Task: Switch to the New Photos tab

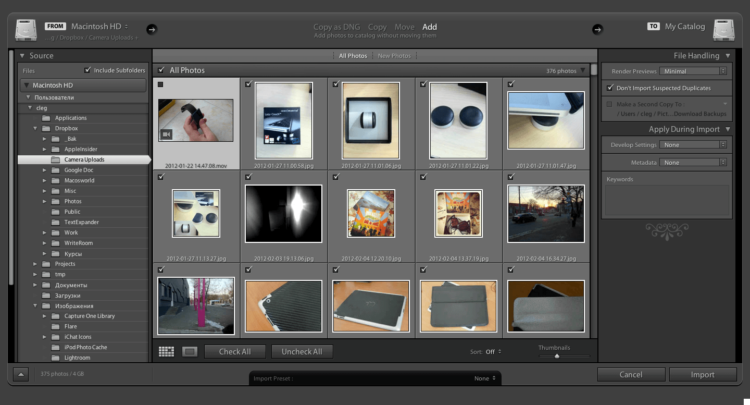Action: 394,56
